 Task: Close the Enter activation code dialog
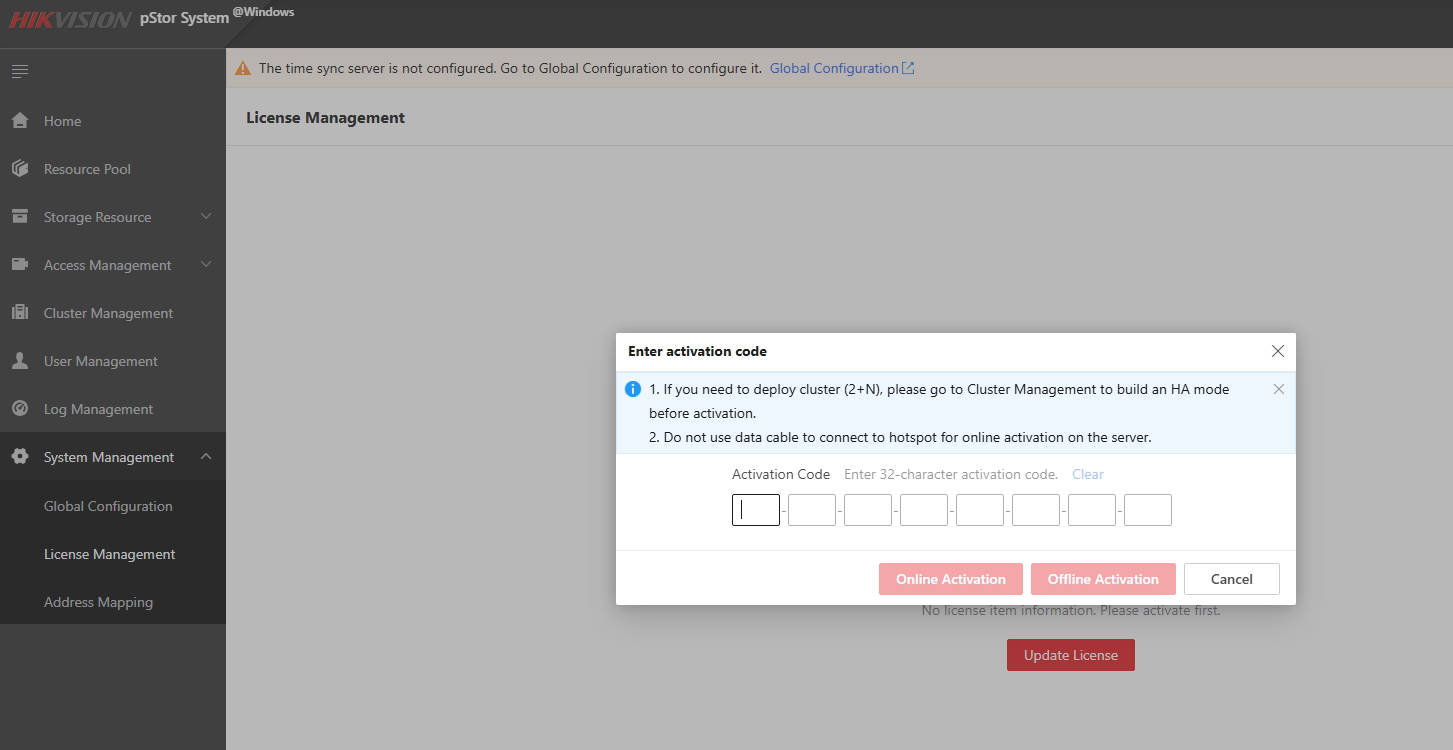point(1277,351)
